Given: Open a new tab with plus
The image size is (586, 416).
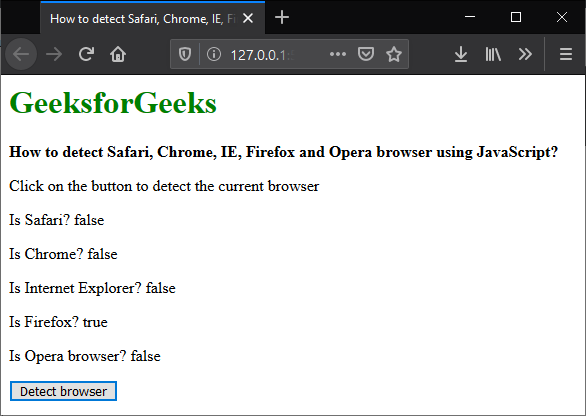Looking at the screenshot, I should 282,18.
